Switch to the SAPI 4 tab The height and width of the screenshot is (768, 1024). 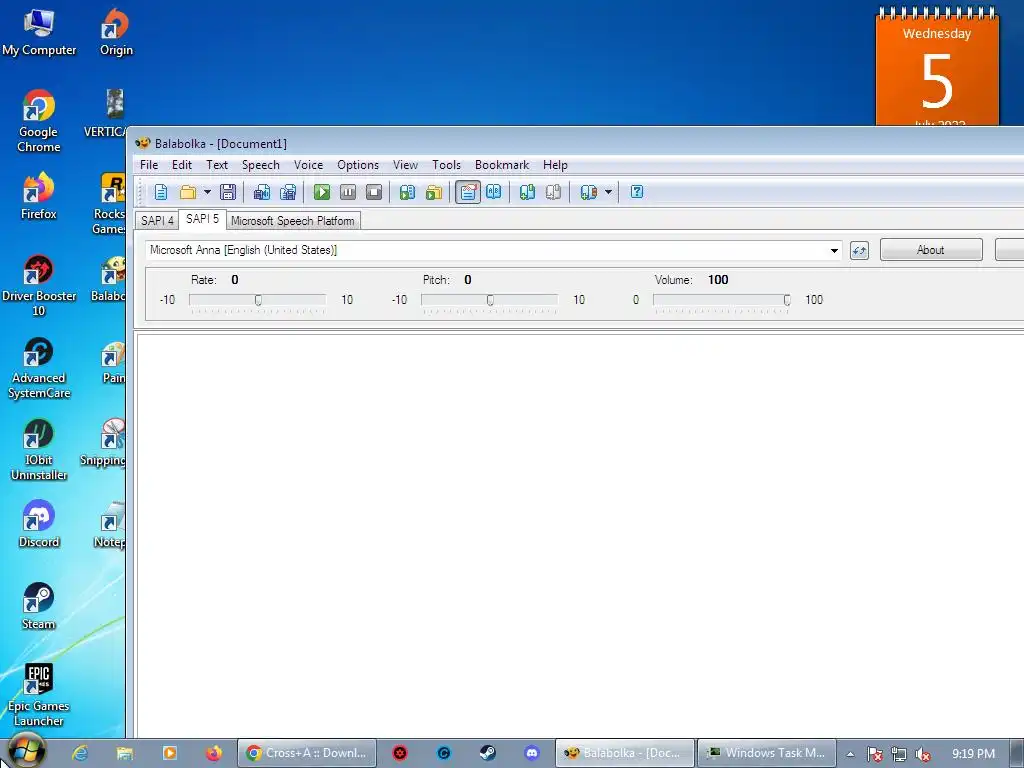click(157, 221)
